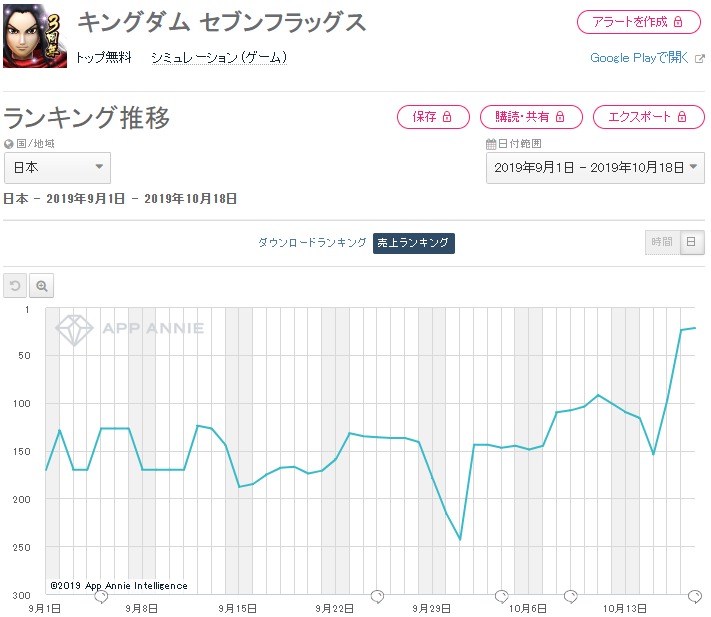Click the last event bubble at chart end
Viewport: 711px width, 617px height.
pos(695,596)
